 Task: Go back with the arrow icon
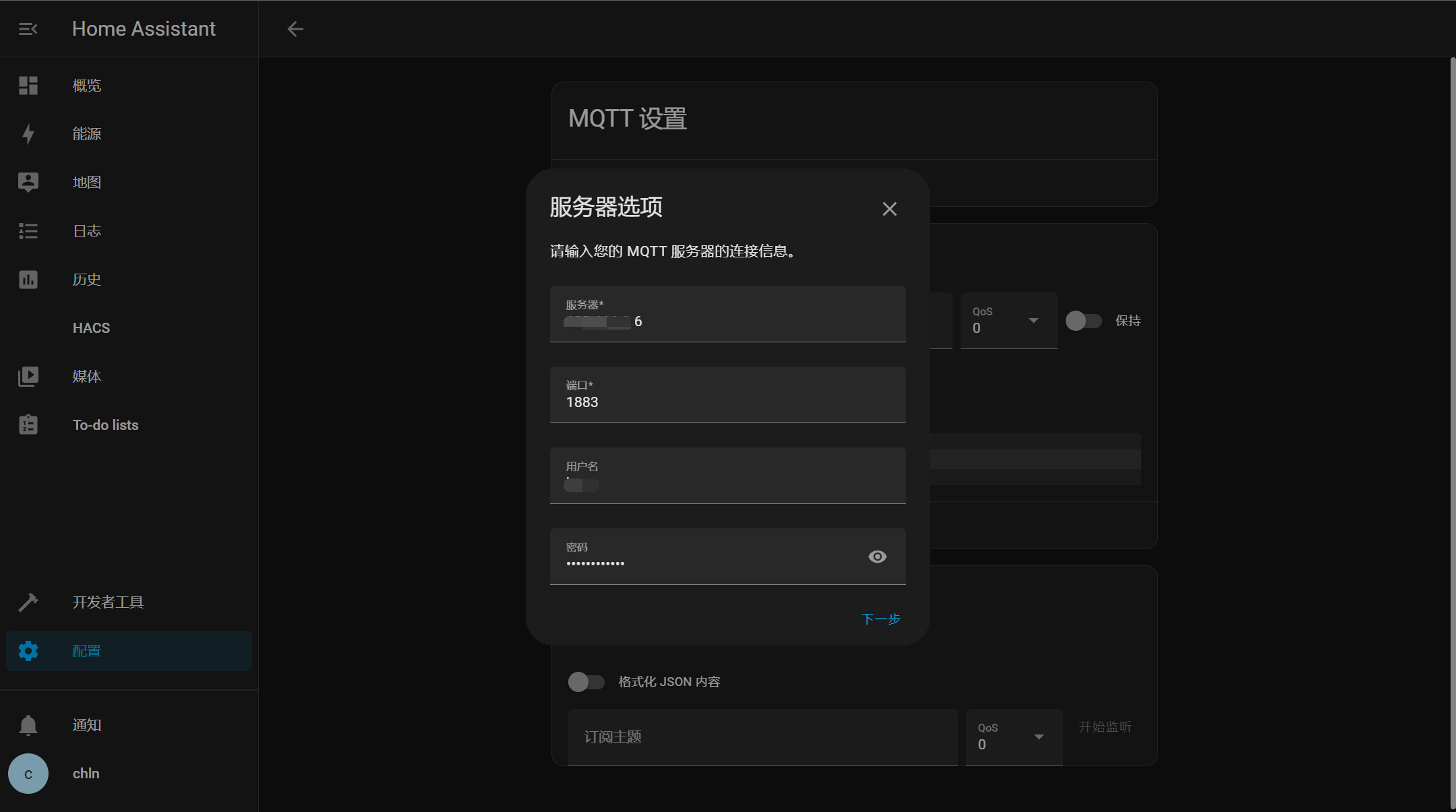point(295,29)
